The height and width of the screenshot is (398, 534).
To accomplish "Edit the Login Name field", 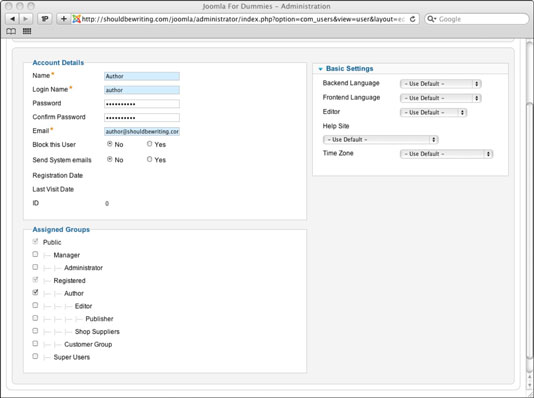I will pos(142,90).
